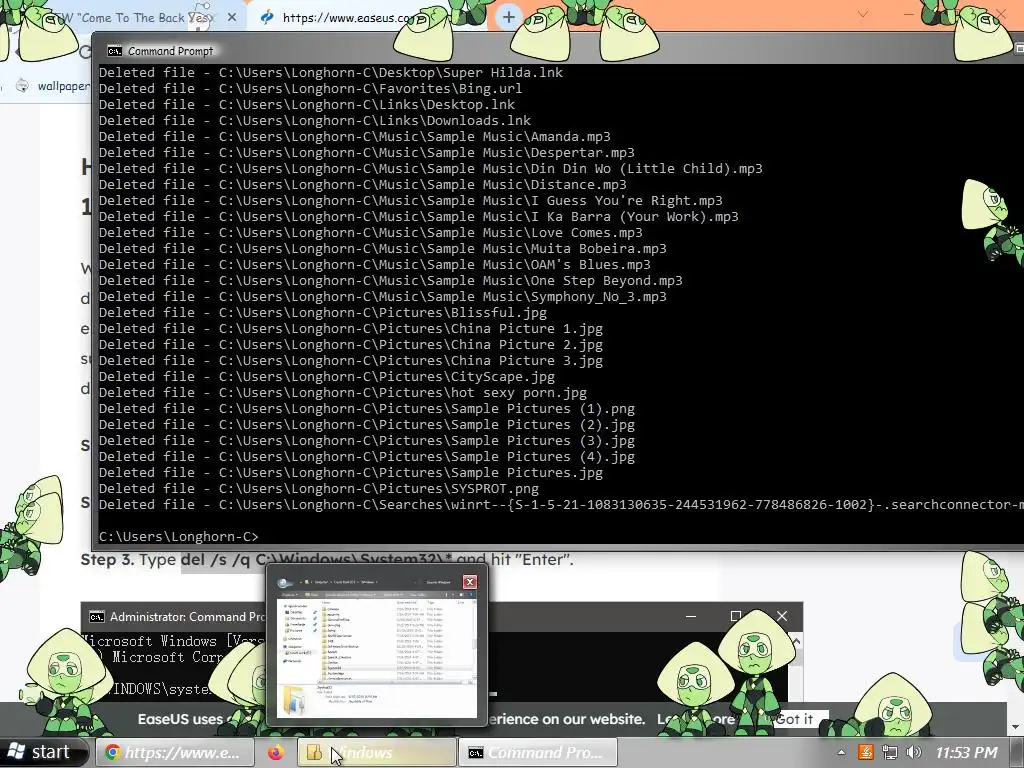This screenshot has height=768, width=1024.
Task: Activate the Command Prompt taskbar button
Action: pyautogui.click(x=538, y=752)
